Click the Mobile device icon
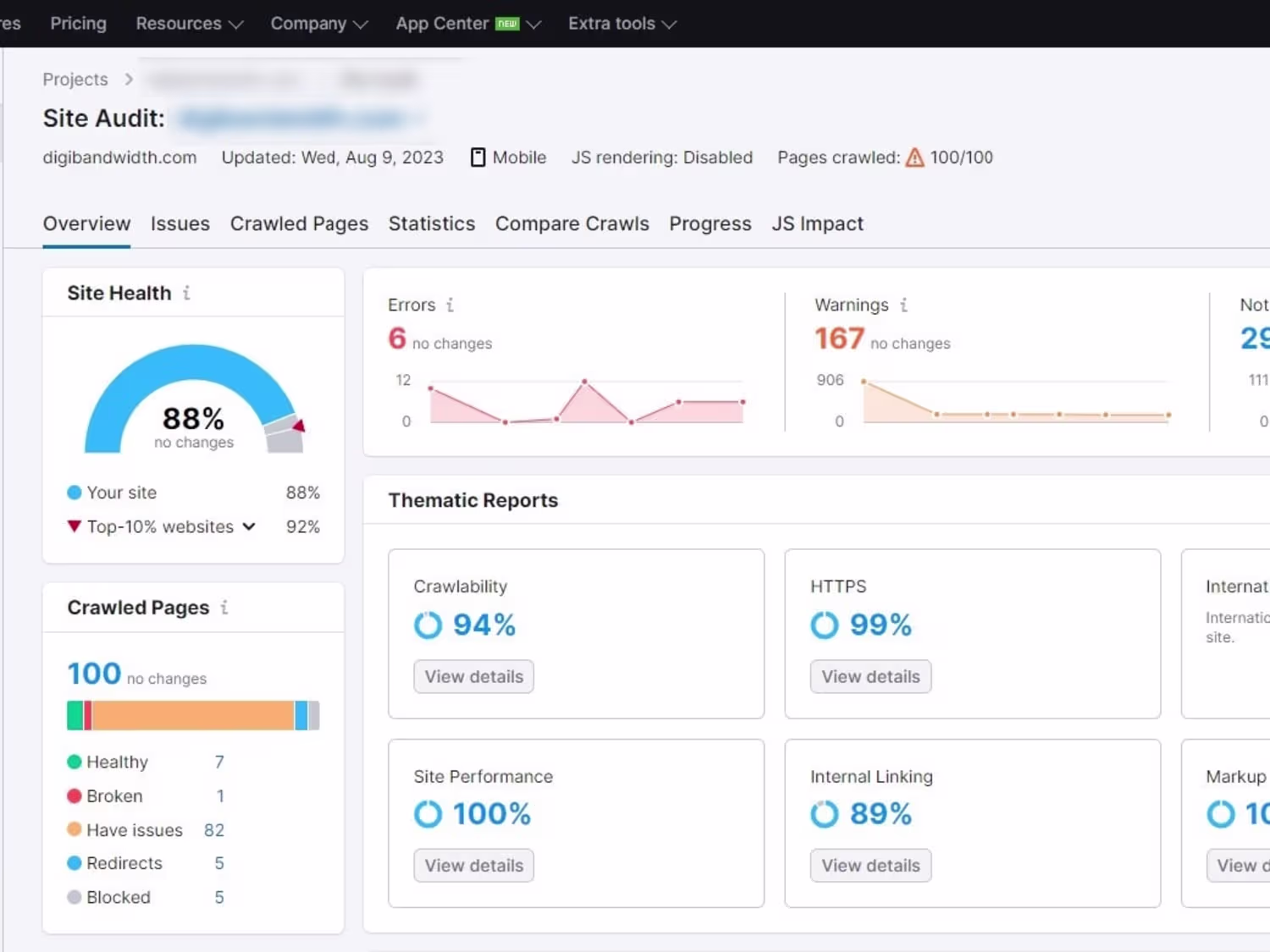Screen dimensions: 1270x952 point(478,157)
